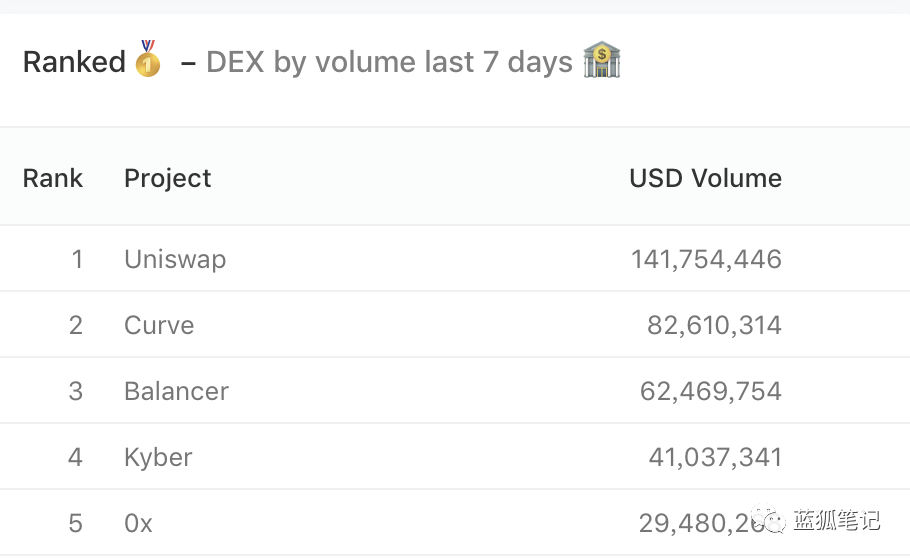The height and width of the screenshot is (560, 910).
Task: Select Curve volume value 82,610,314
Action: 714,325
